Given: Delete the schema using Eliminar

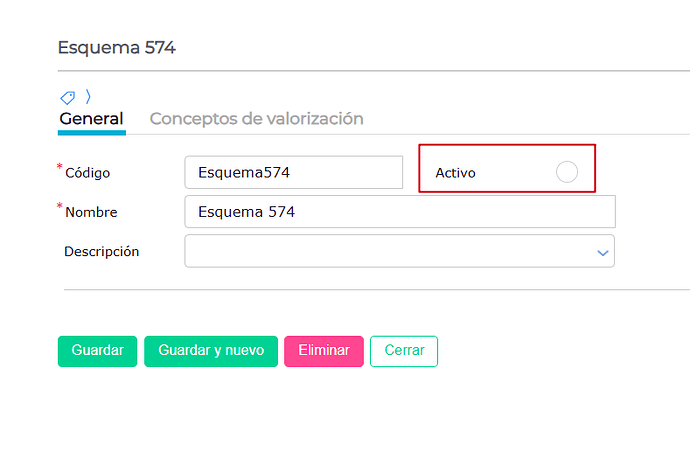Looking at the screenshot, I should point(324,351).
